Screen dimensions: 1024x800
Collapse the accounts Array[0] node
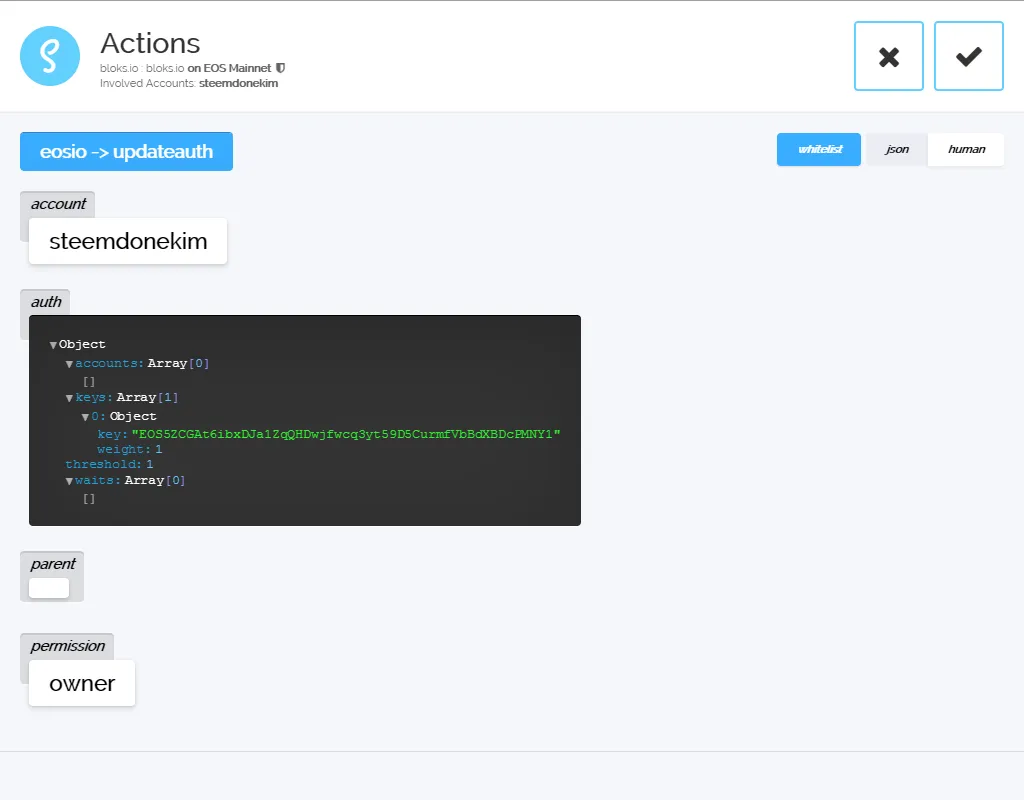(69, 364)
